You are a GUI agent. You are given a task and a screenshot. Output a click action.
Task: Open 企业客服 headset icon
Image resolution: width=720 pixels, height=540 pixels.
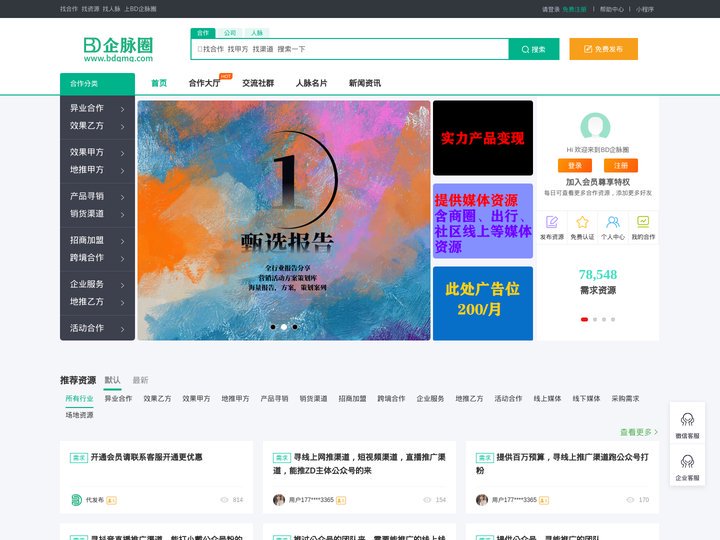click(x=687, y=461)
